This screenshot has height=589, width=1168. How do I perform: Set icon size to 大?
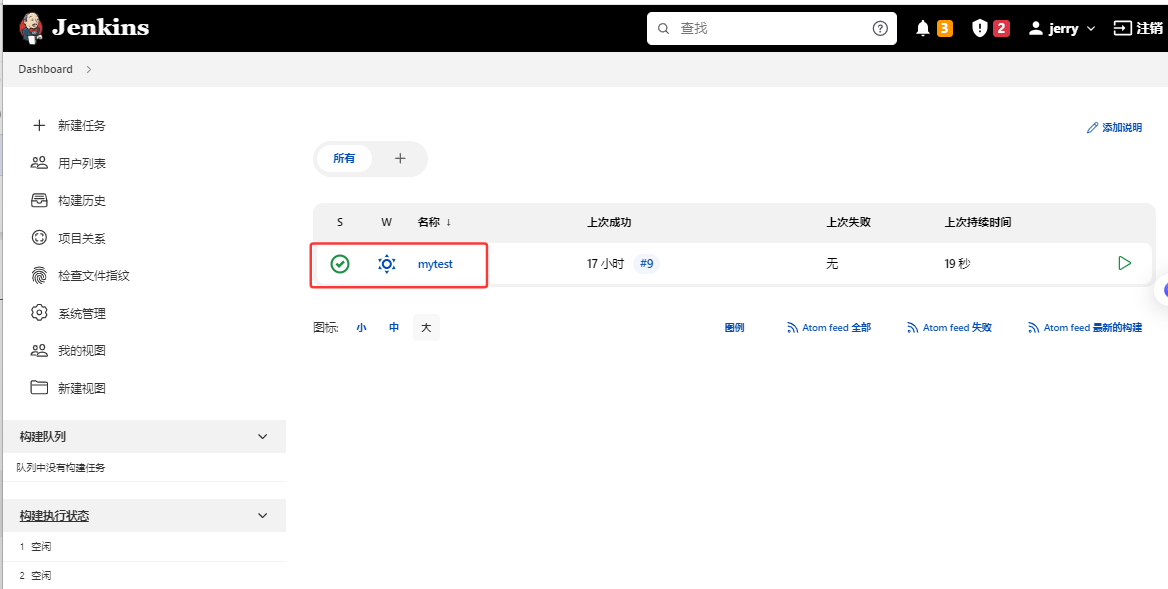pos(426,328)
